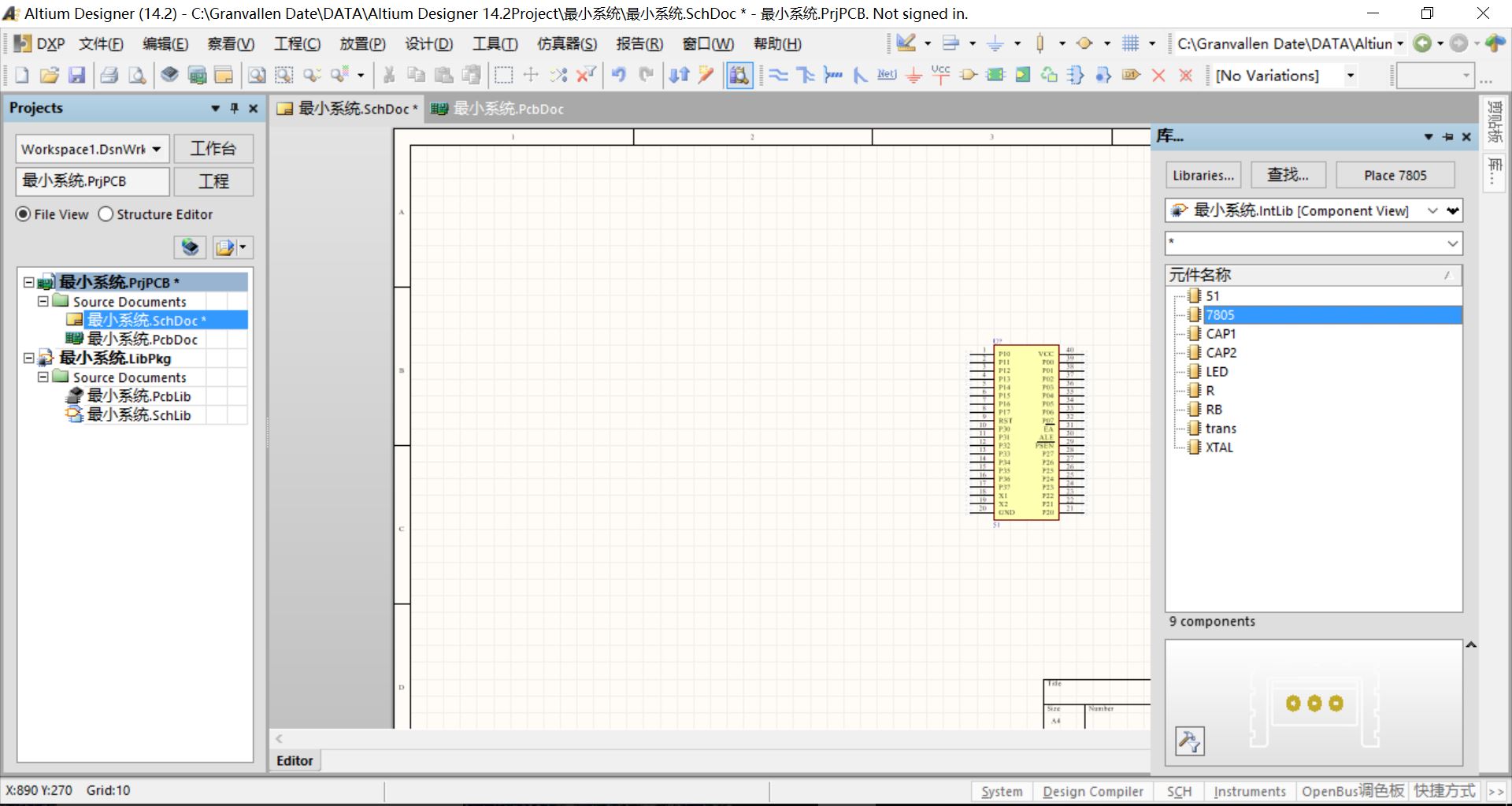Click the 查找... search button

coord(1287,176)
